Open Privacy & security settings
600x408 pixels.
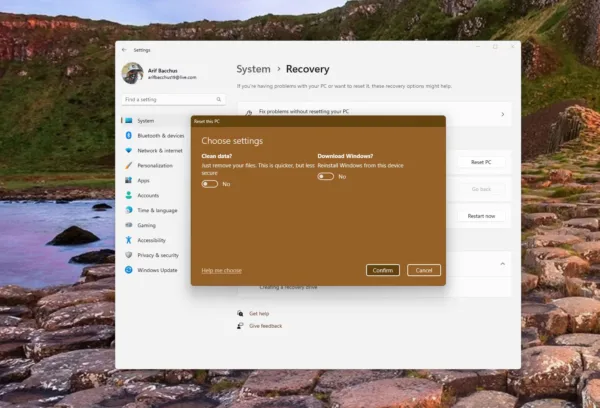tap(158, 255)
